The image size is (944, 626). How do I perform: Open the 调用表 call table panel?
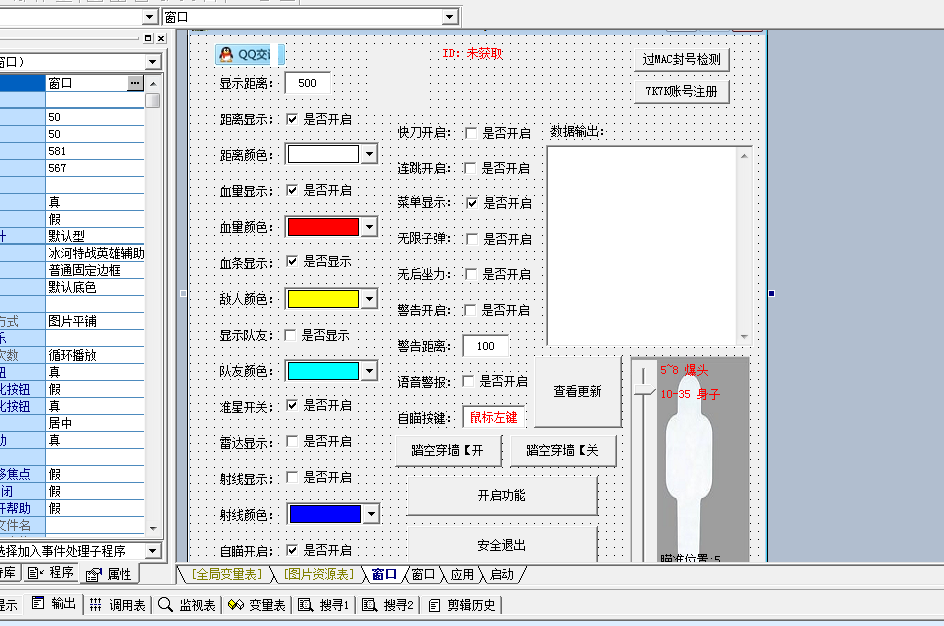pos(117,604)
